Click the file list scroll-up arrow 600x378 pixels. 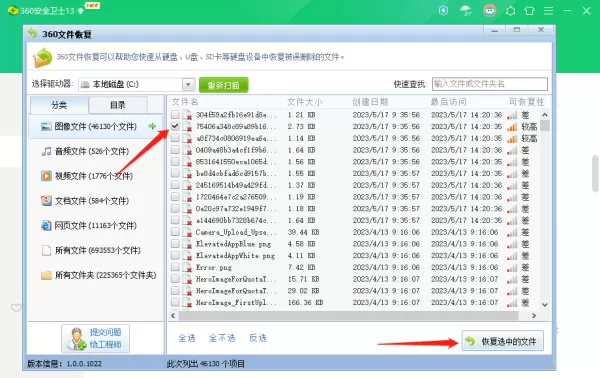click(545, 114)
